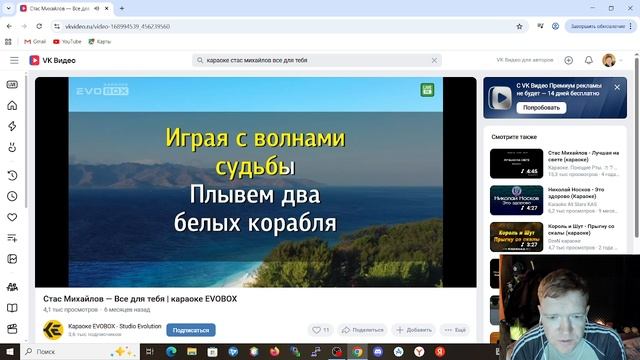Open Chrome tab search dropdown arrow
640x360 pixels.
[8, 8]
